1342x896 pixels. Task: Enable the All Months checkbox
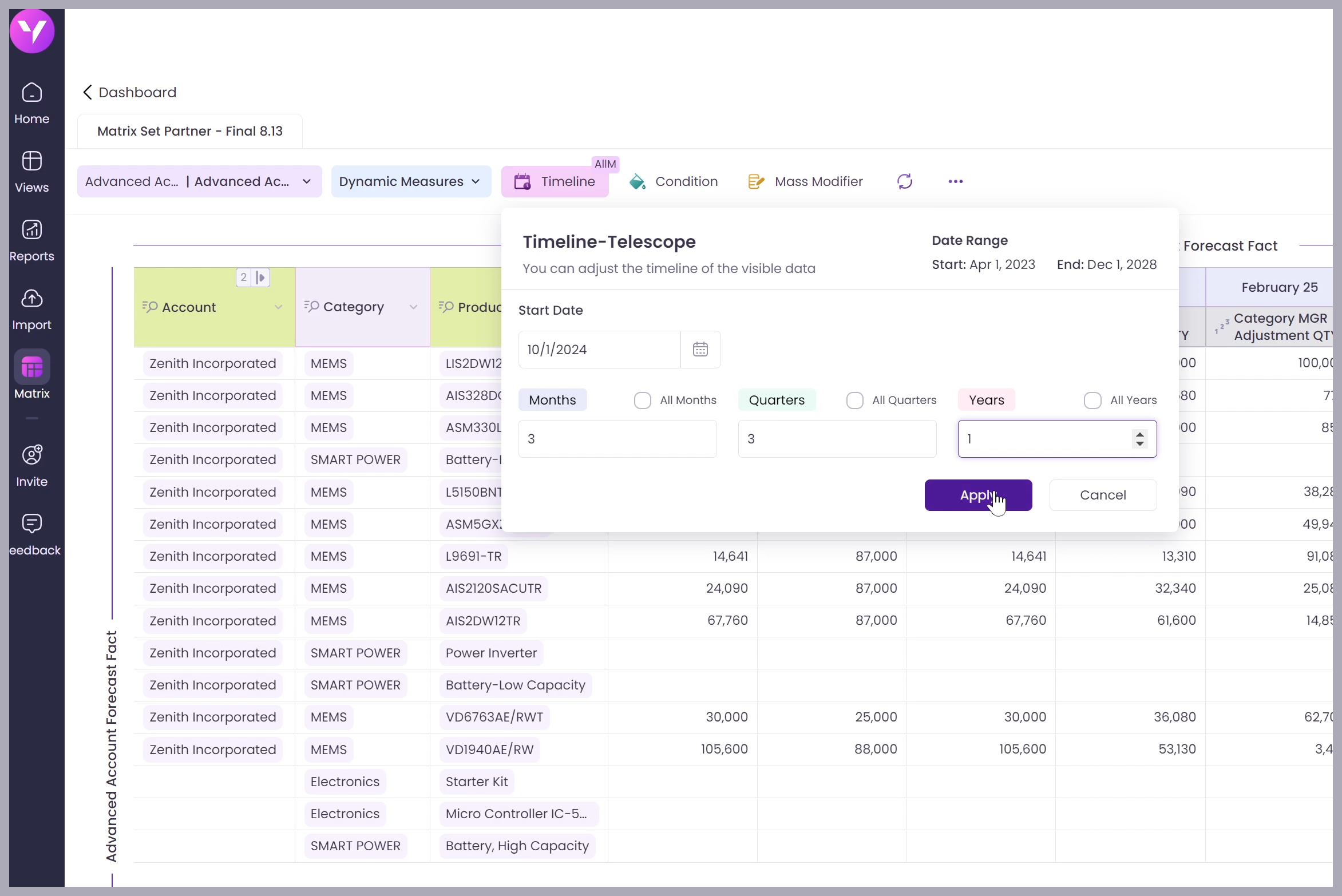coord(642,400)
